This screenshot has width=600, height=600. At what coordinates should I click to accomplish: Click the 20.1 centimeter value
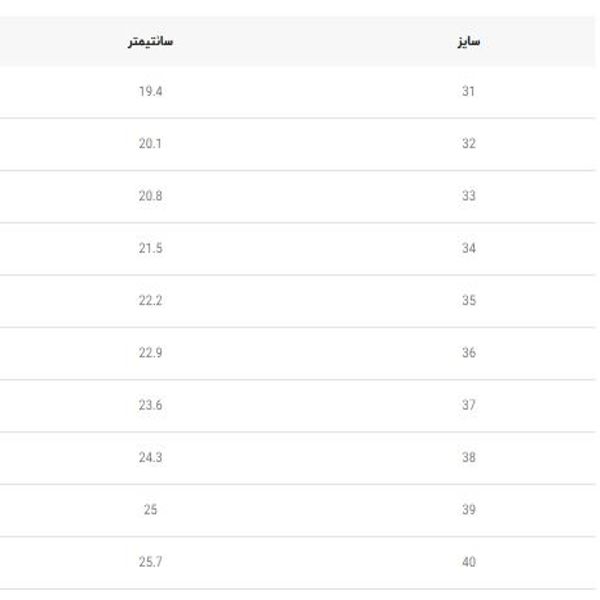coord(150,144)
